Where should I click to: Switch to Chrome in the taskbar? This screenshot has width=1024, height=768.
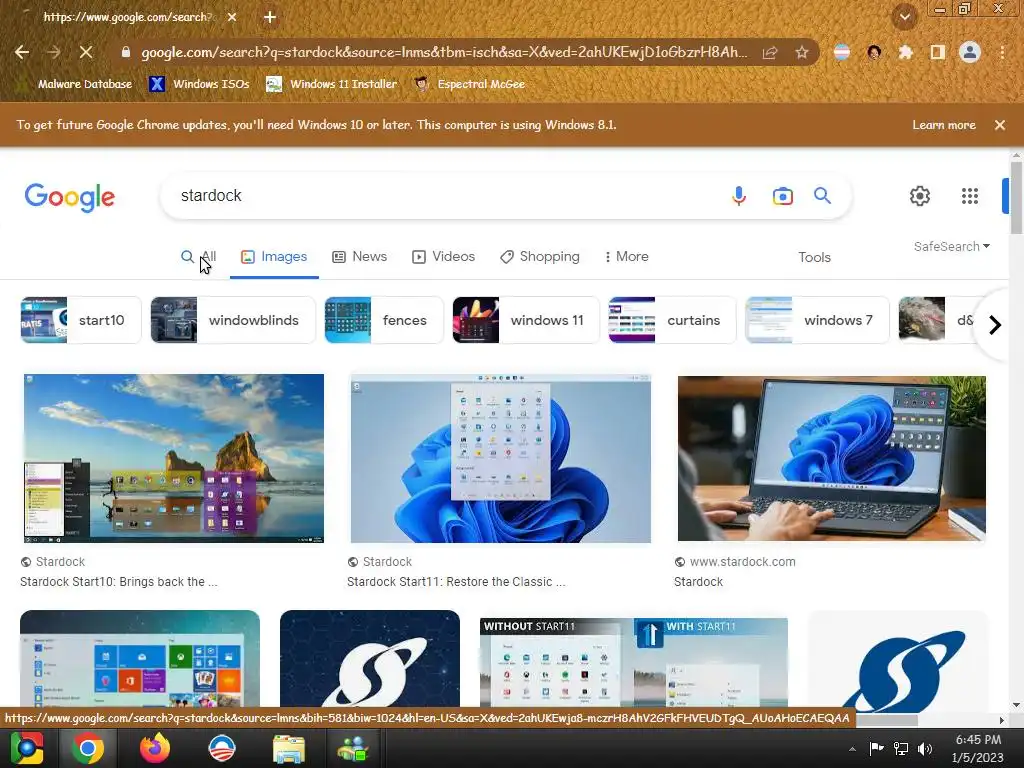88,748
